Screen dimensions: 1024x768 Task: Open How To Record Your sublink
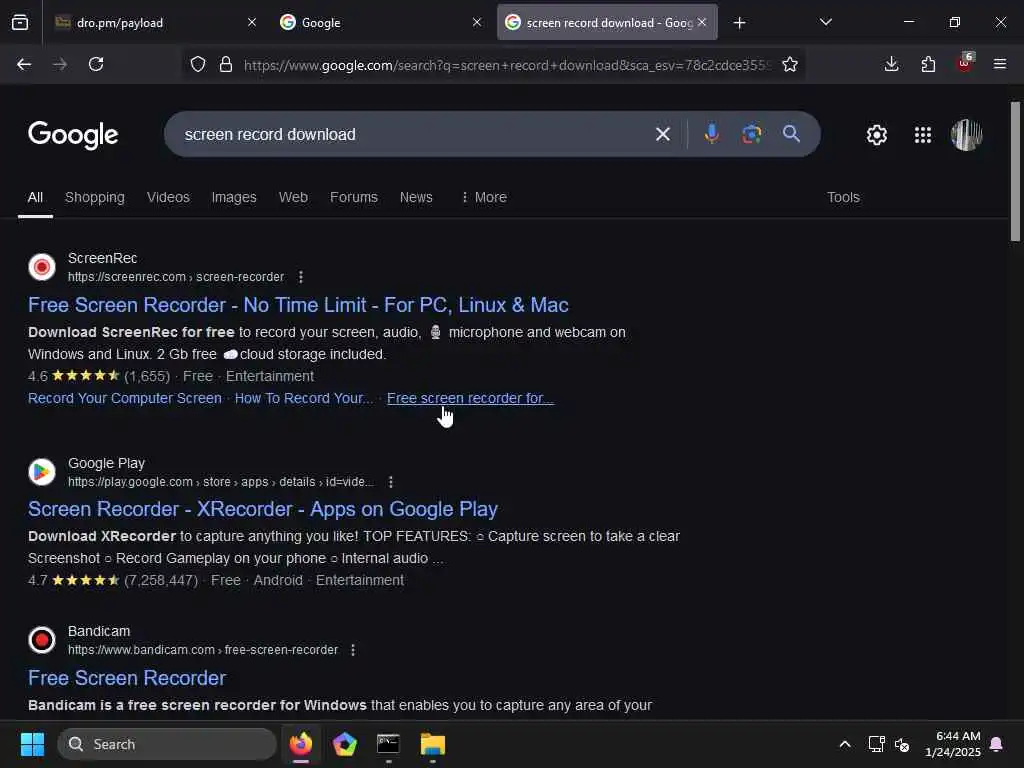tap(304, 398)
